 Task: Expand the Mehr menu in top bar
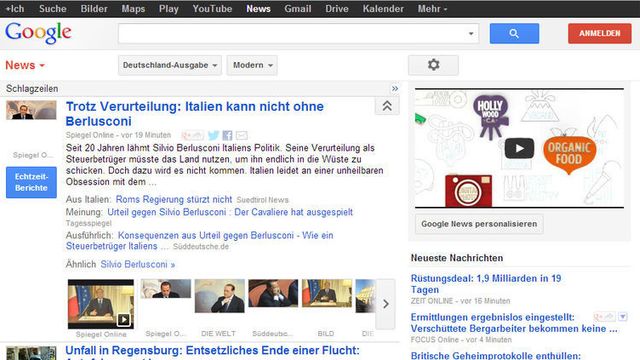(432, 9)
